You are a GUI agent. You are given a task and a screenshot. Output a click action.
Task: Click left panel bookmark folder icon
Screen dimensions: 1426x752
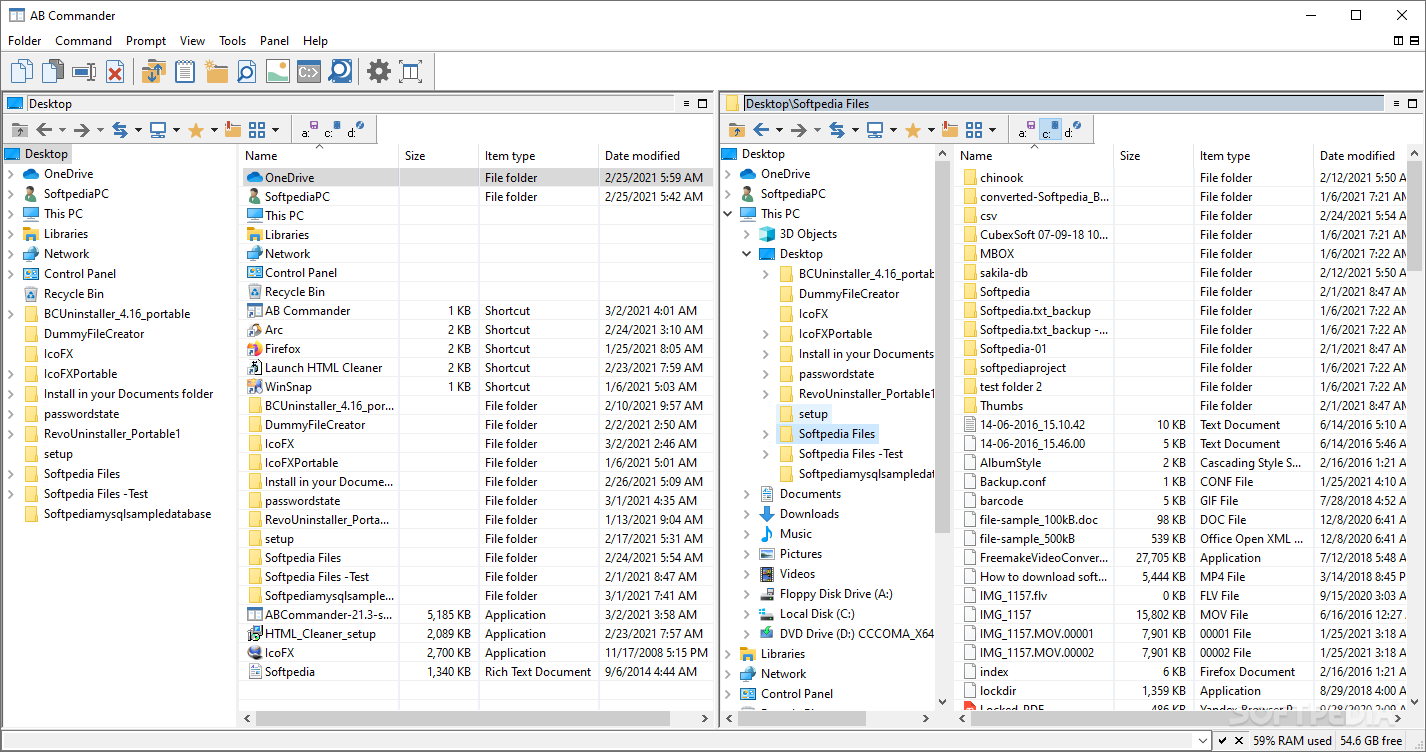click(233, 130)
